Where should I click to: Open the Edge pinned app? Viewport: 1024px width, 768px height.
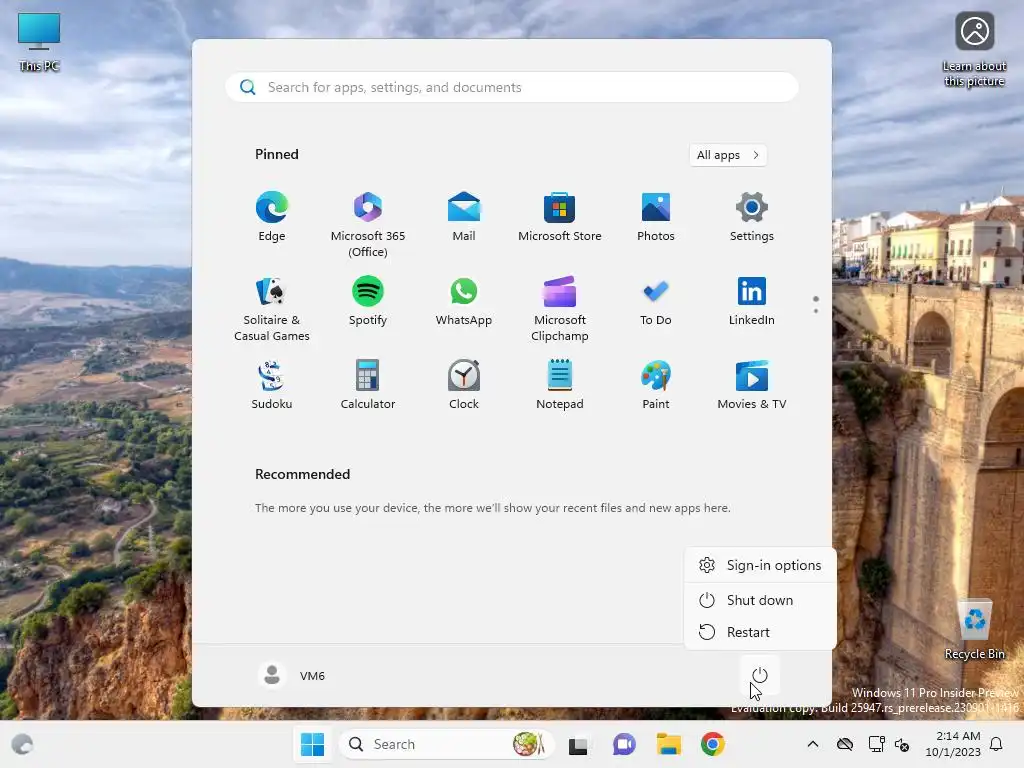coord(272,217)
